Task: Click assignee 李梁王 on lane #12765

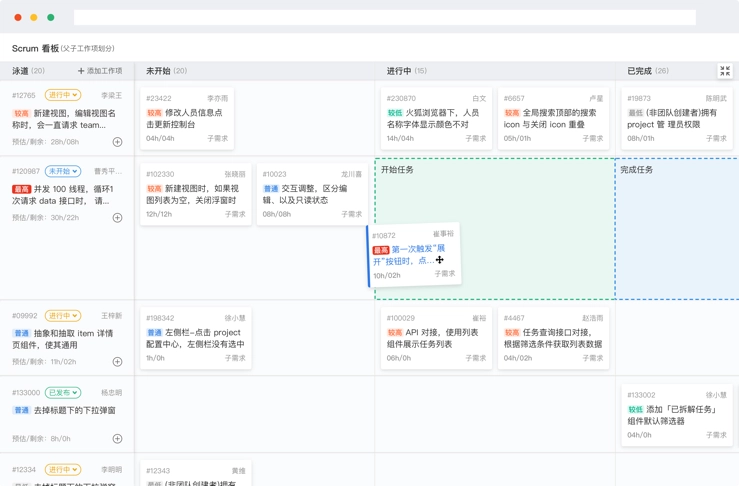Action: click(x=112, y=95)
